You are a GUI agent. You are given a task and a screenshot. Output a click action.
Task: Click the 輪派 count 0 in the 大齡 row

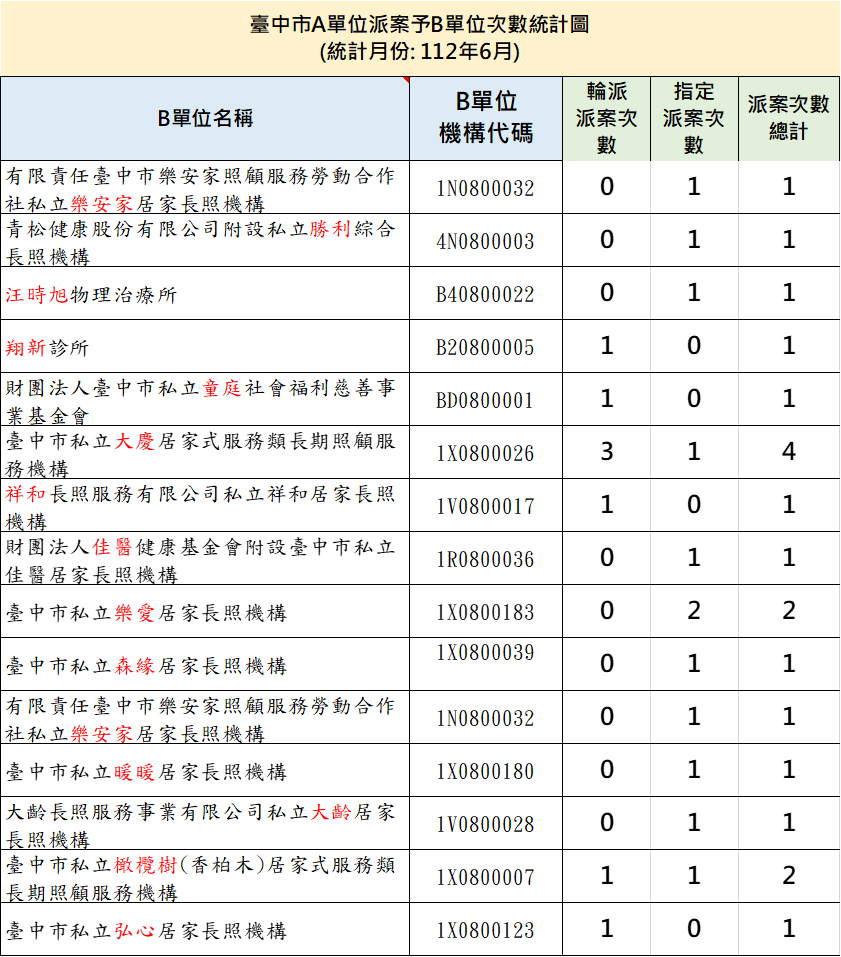[x=607, y=823]
